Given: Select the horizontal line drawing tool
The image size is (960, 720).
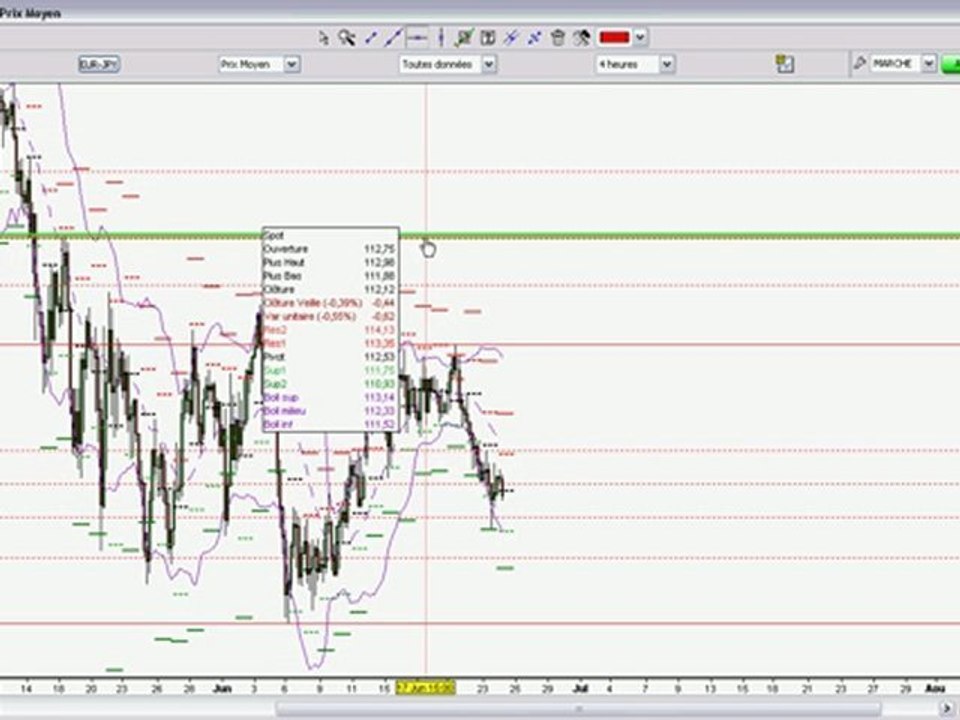Looking at the screenshot, I should 417,38.
